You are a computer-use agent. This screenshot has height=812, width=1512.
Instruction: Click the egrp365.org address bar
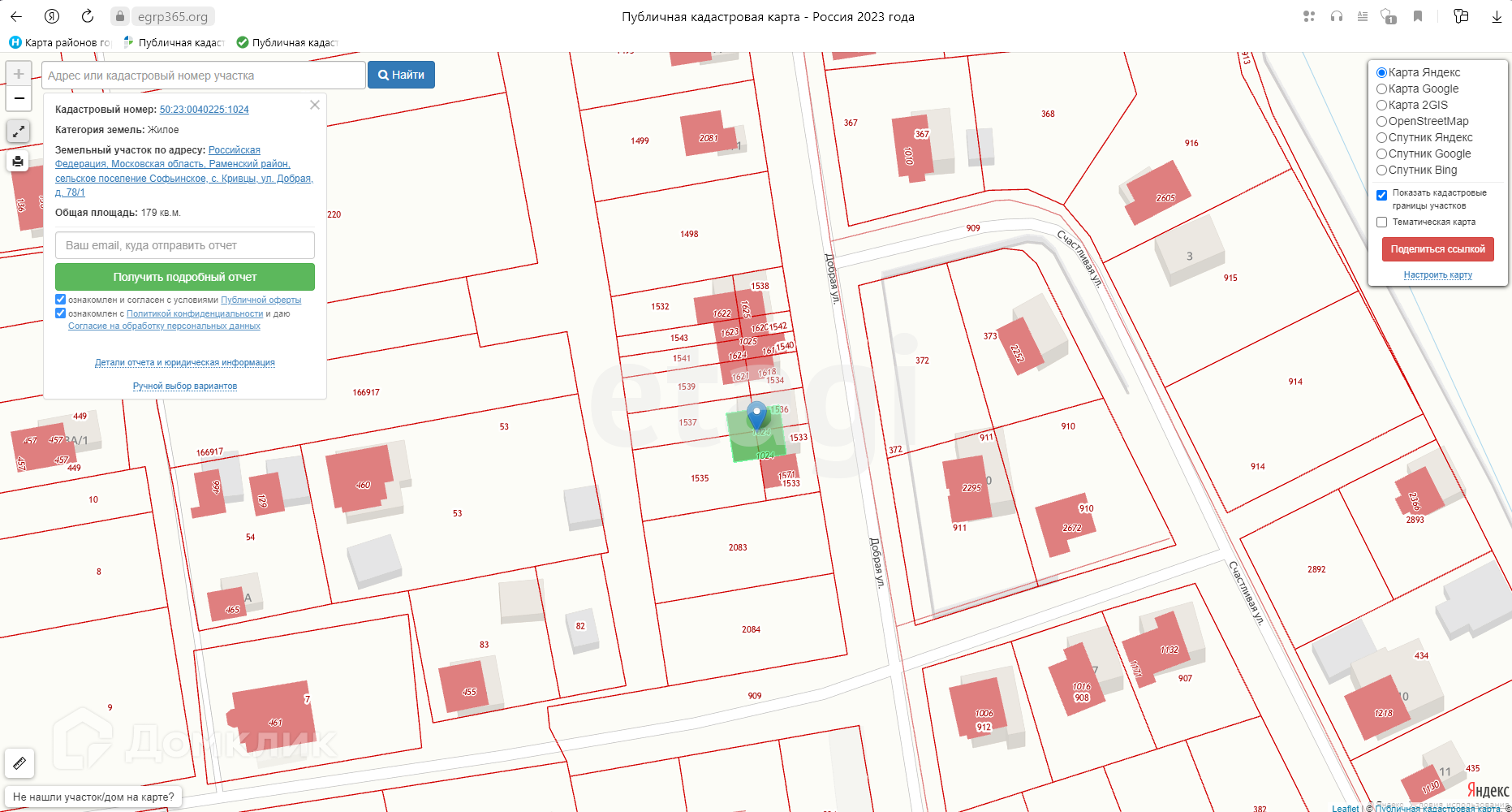point(173,16)
